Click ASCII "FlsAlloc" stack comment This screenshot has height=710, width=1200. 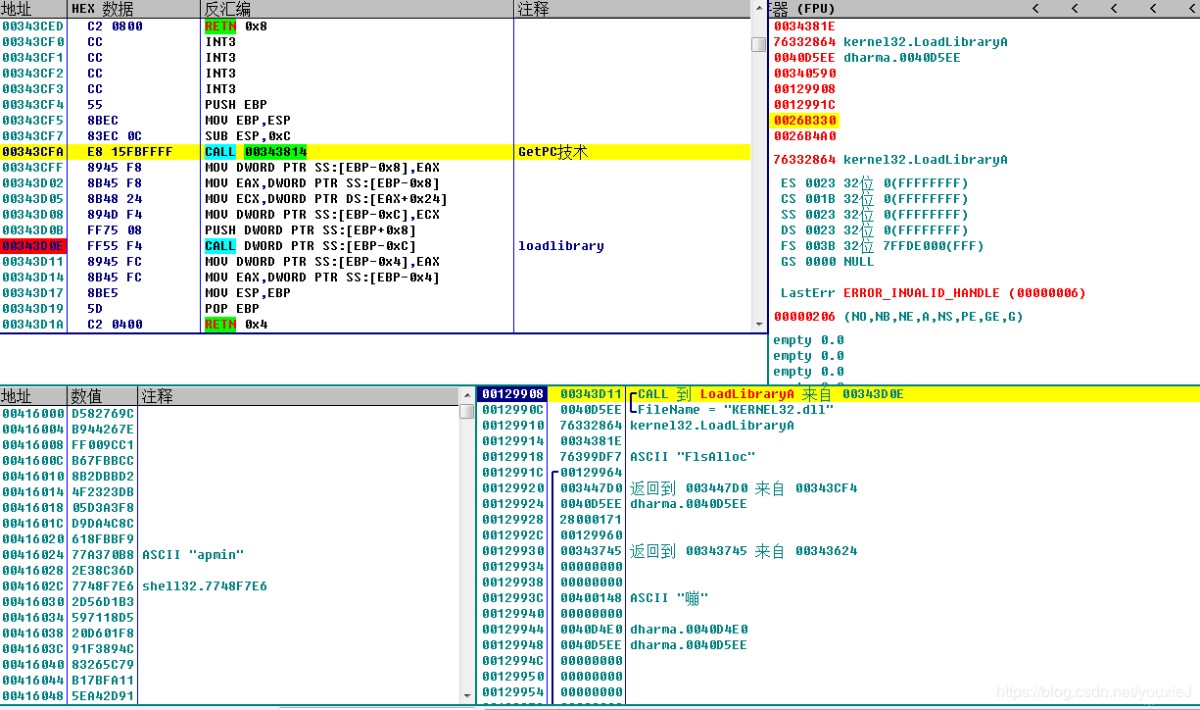(692, 457)
